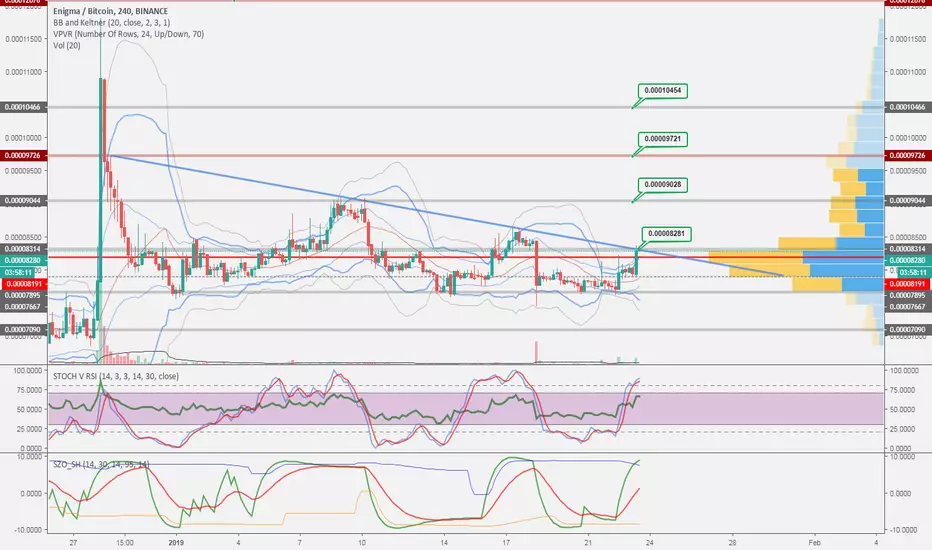Select the VPVR indicator legend
The image size is (932, 550).
tap(128, 34)
